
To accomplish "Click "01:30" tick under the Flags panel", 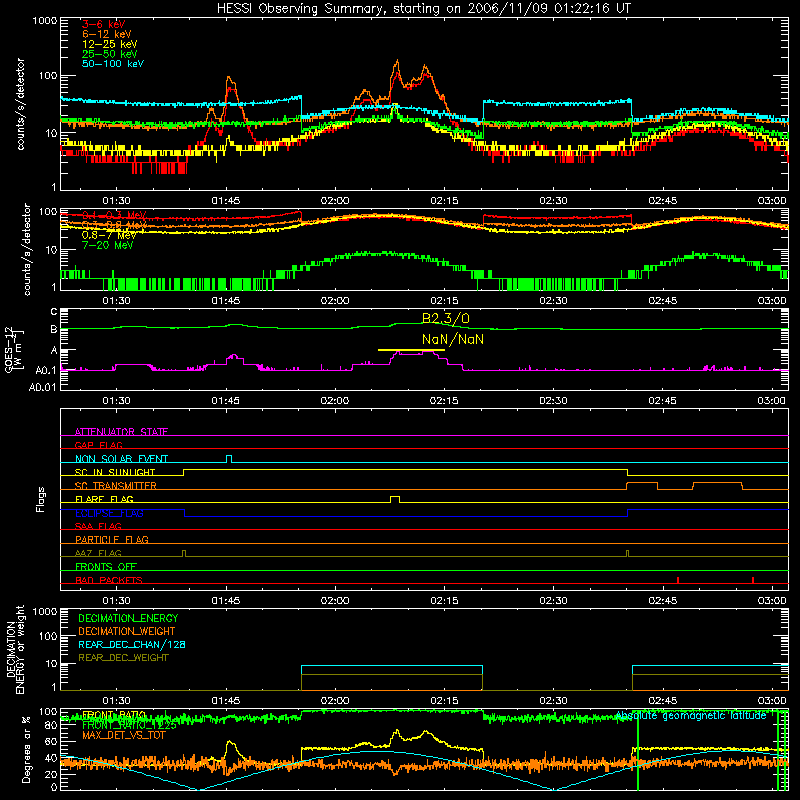I will tap(116, 601).
